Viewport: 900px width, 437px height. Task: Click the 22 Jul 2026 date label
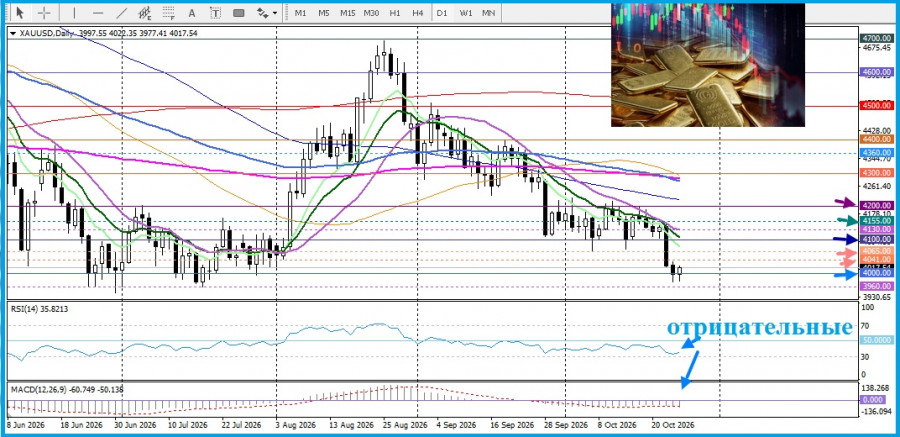[240, 426]
